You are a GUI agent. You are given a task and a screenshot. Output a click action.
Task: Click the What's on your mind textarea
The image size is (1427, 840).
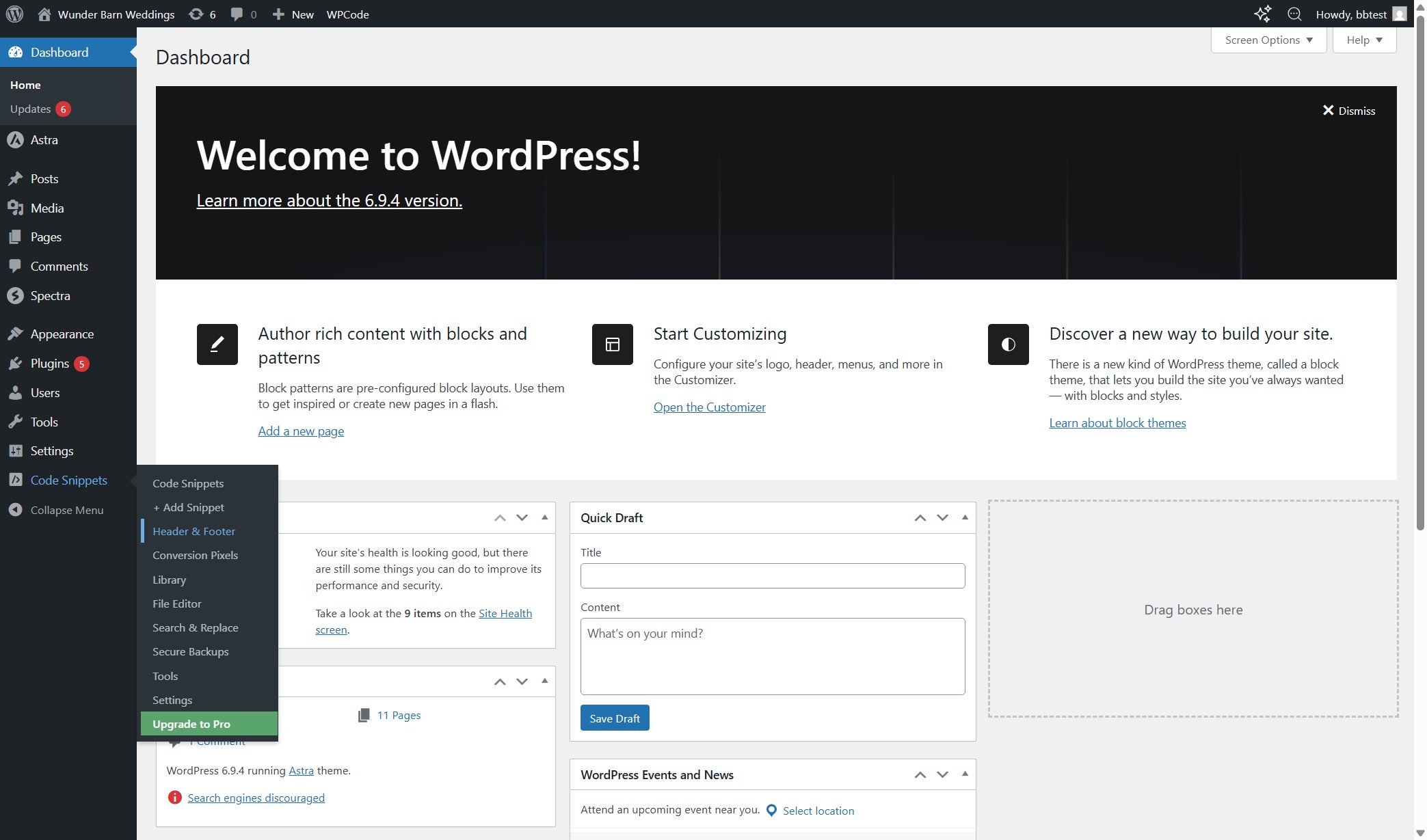click(x=773, y=656)
